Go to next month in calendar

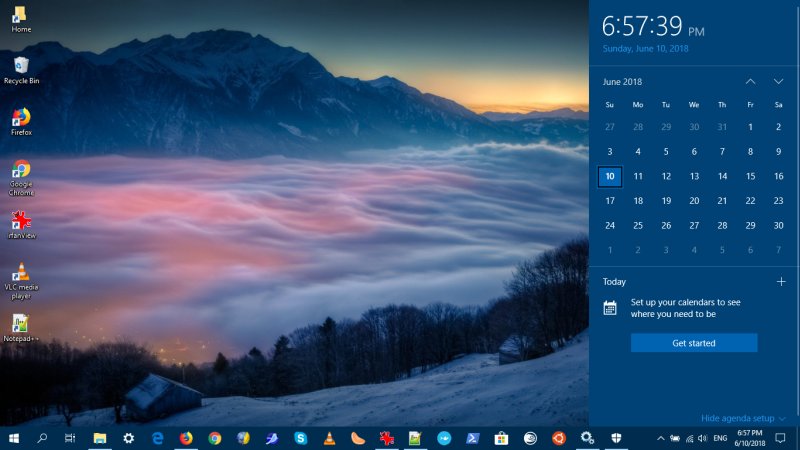(778, 82)
